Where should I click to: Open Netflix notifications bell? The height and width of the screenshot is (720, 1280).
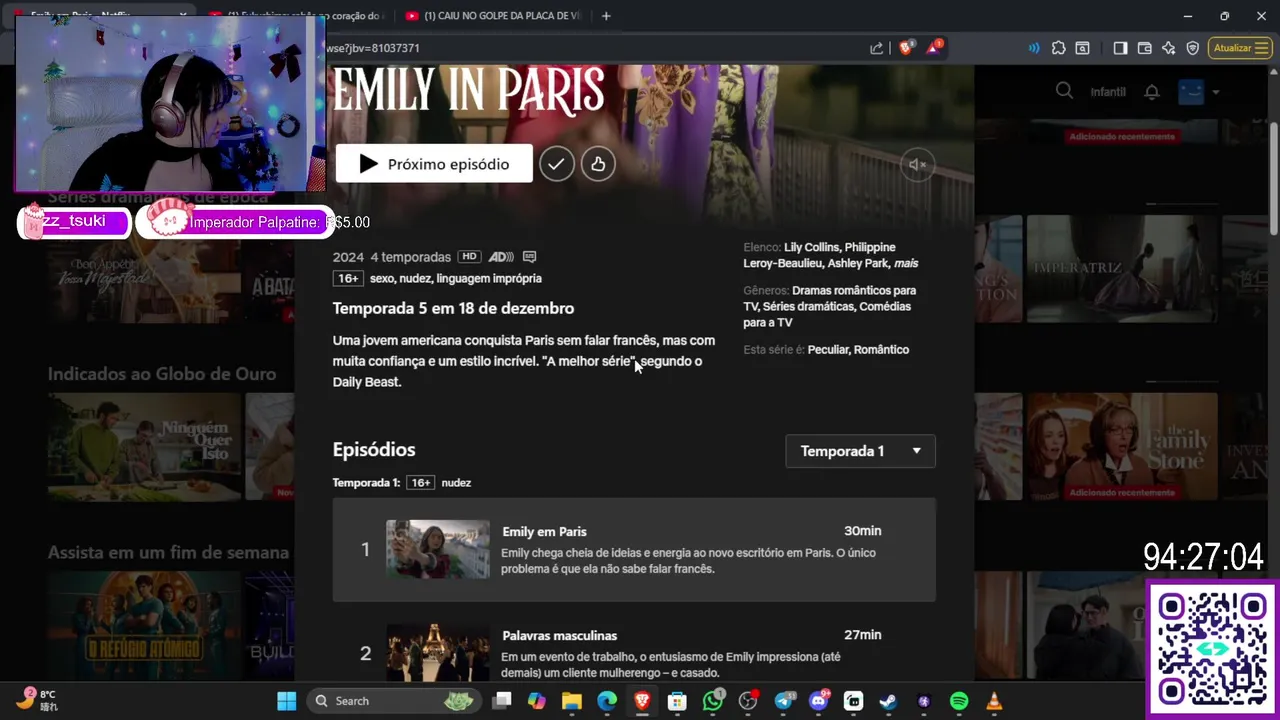(1152, 92)
